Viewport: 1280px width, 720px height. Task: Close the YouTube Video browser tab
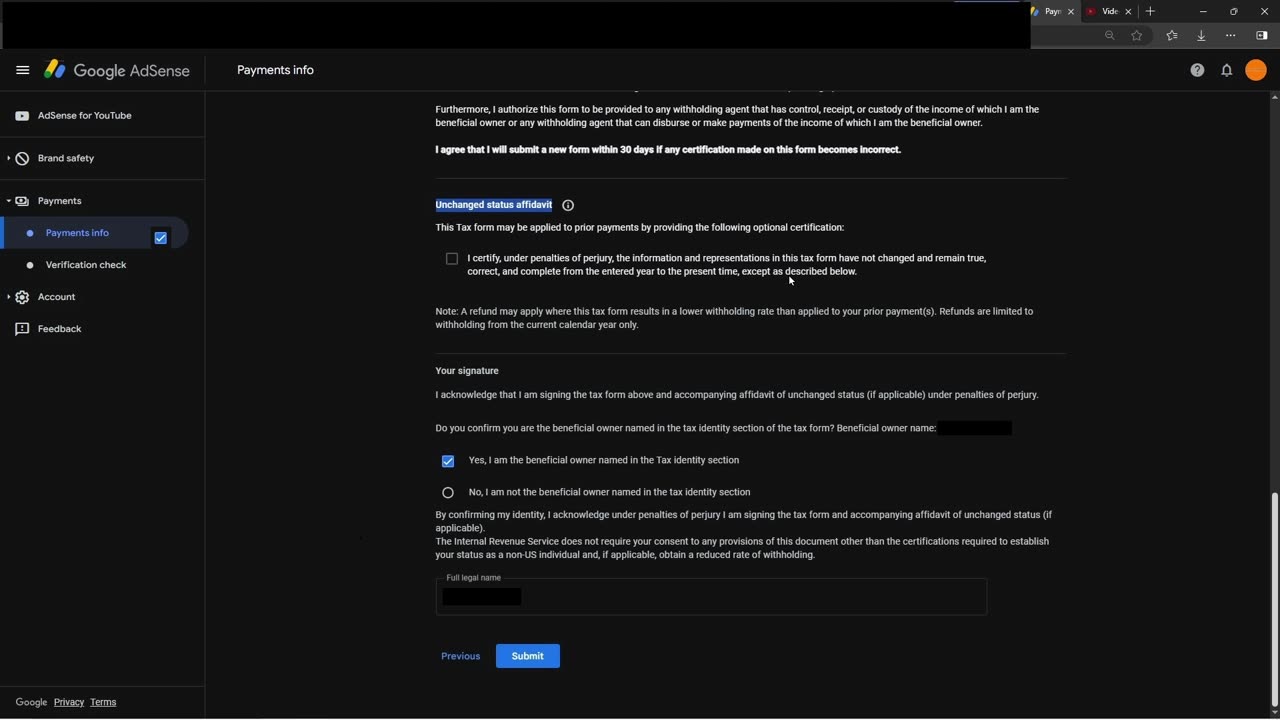pos(1128,12)
